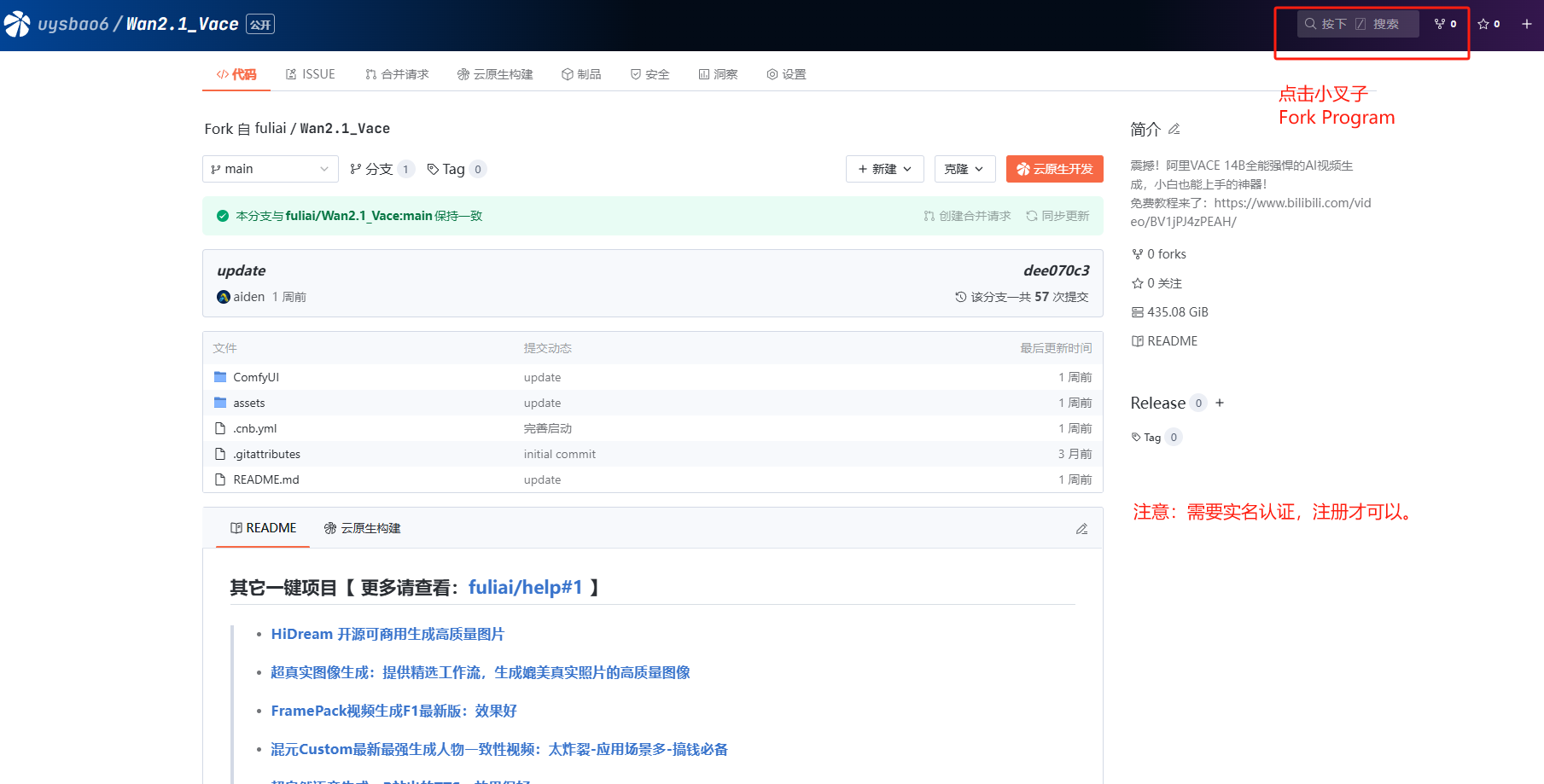Screen dimensions: 1544x784
Task: Click the CNB logo icon
Action: coord(17,25)
